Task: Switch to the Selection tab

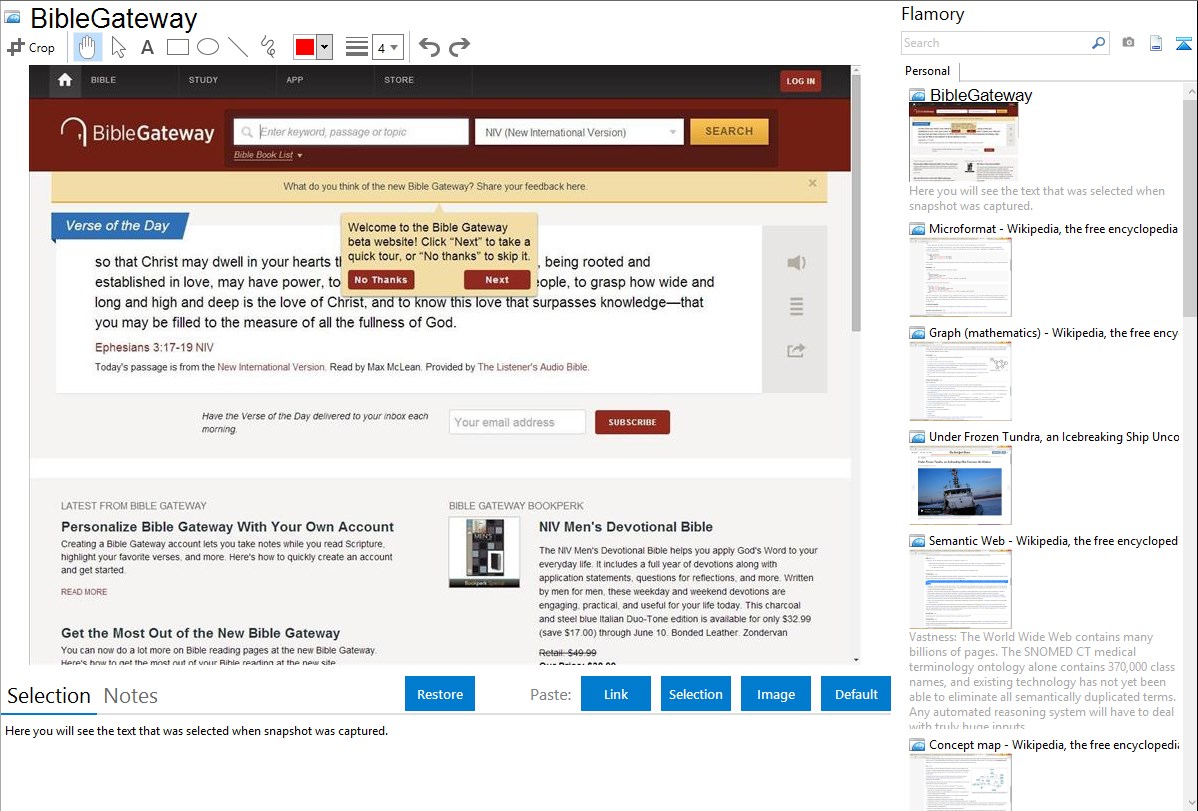Action: pos(49,696)
